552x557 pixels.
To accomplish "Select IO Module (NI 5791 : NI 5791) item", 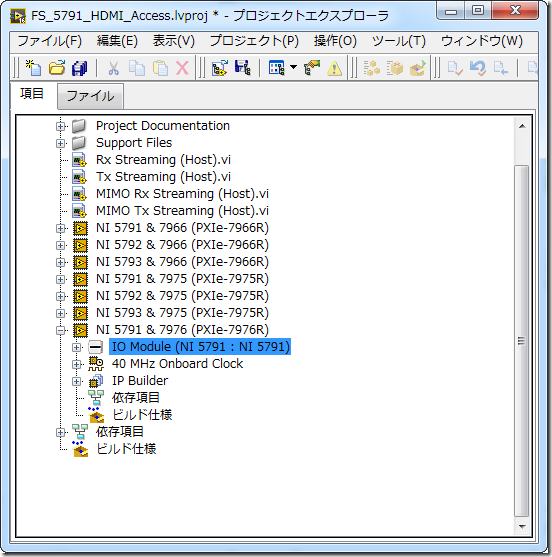I will tap(200, 347).
